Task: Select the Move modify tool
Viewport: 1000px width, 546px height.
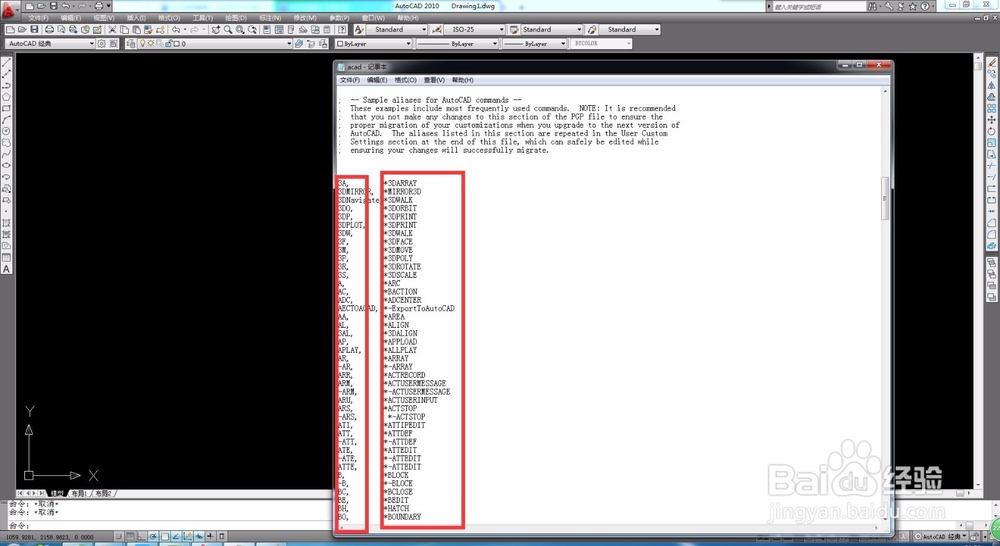Action: pos(992,120)
